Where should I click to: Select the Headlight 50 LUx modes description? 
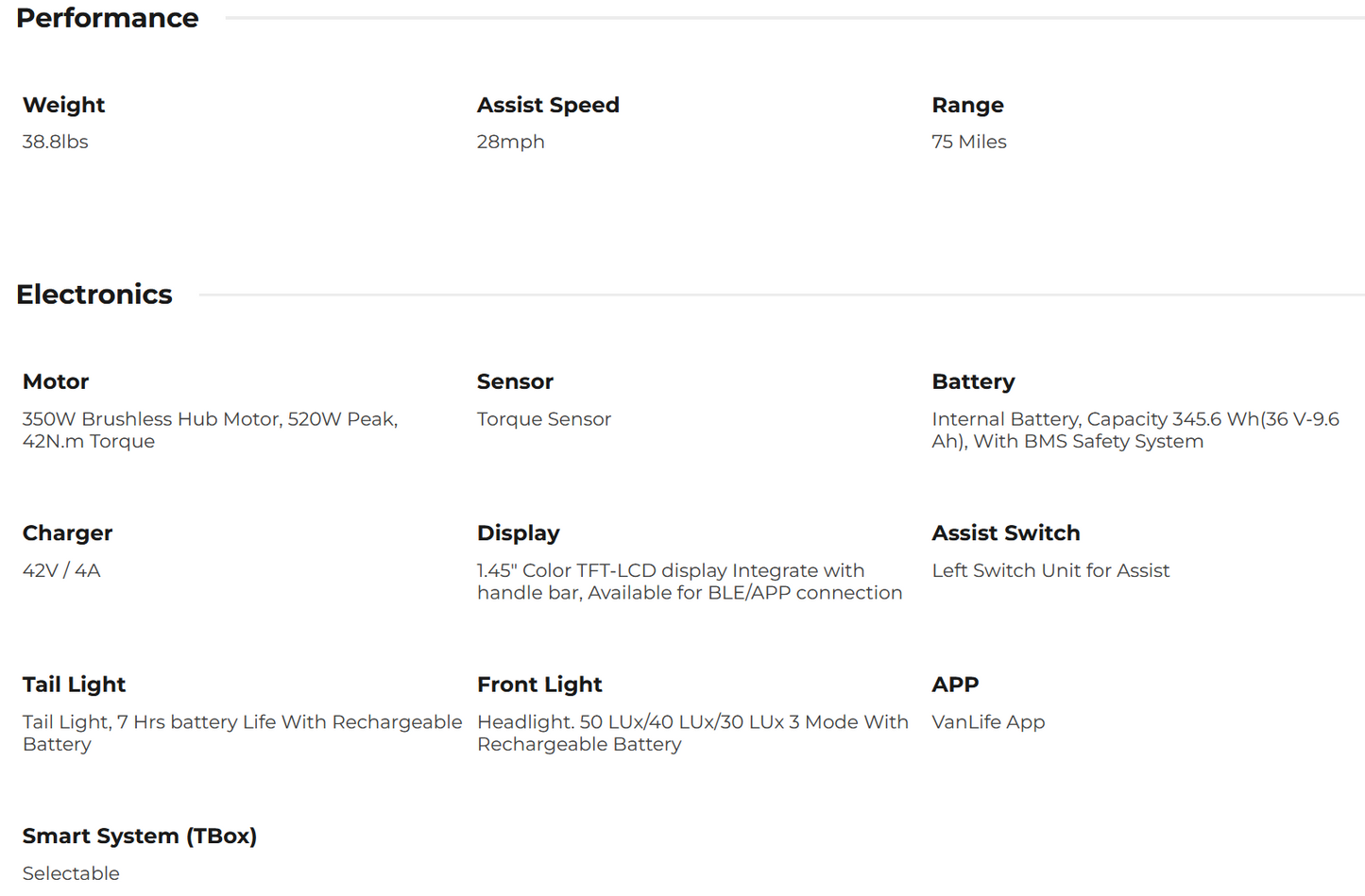pyautogui.click(x=691, y=733)
